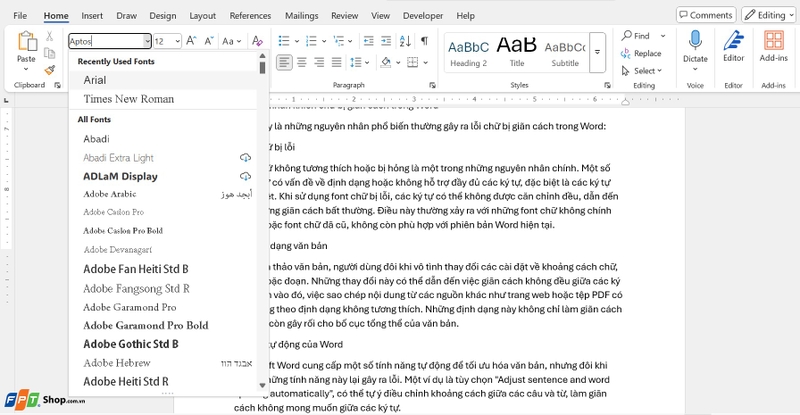Switch to the Design tab
The height and width of the screenshot is (415, 800).
coord(163,16)
